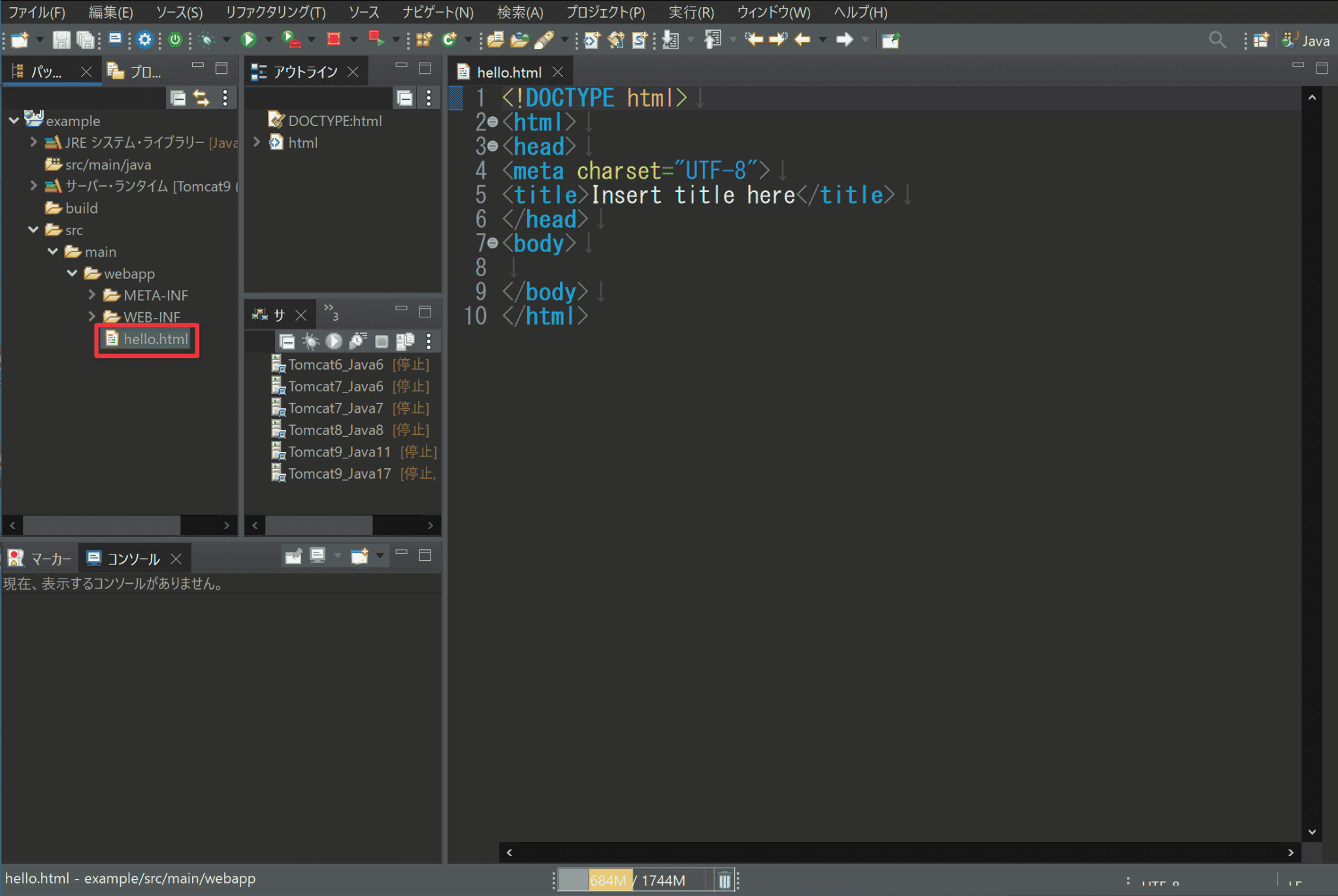Image resolution: width=1338 pixels, height=896 pixels.
Task: Click Package Explorer horizontal scrollbar
Action: [101, 525]
